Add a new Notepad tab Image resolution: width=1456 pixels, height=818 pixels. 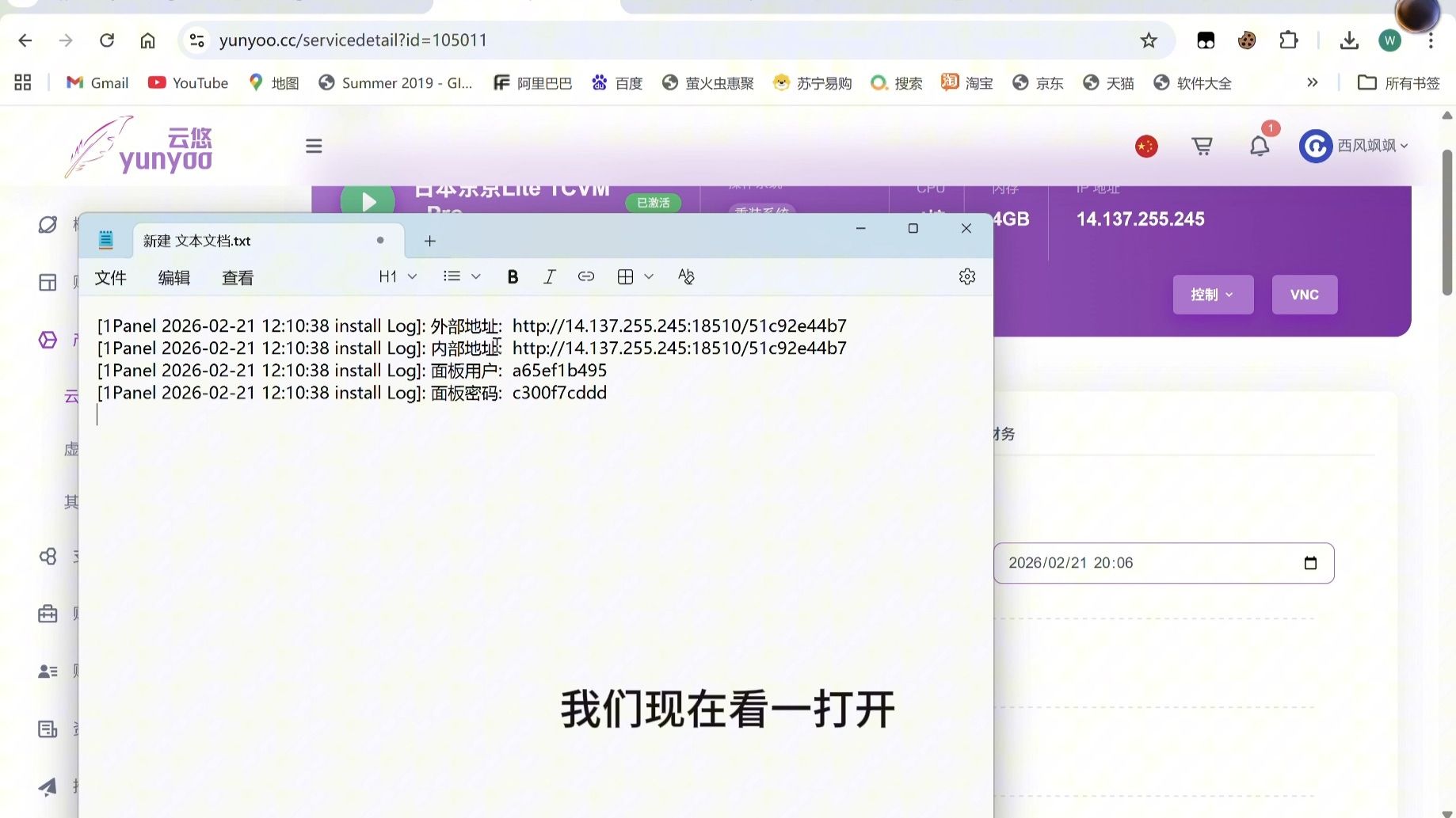[x=430, y=241]
